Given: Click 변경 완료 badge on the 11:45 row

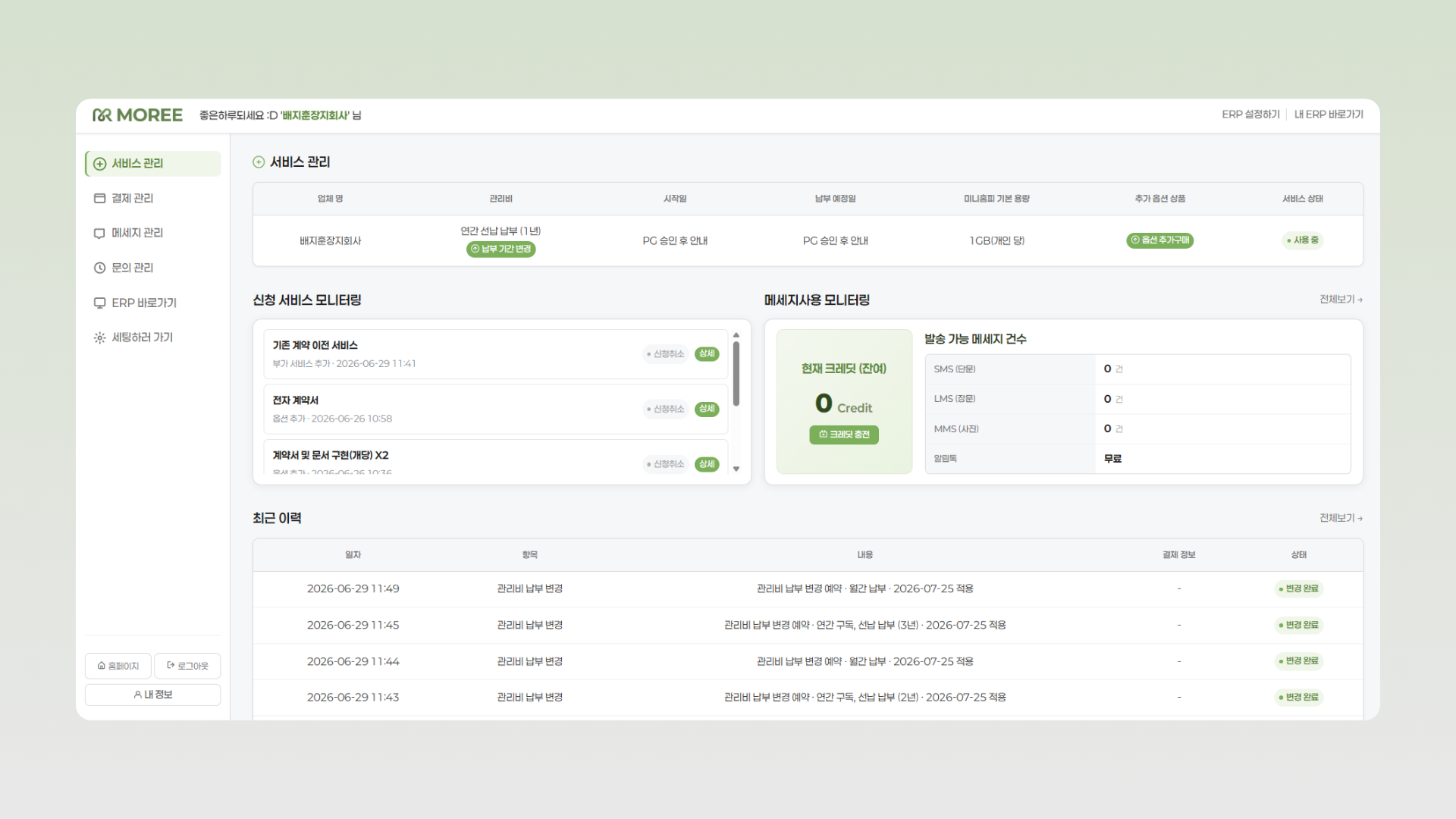Looking at the screenshot, I should pos(1298,626).
